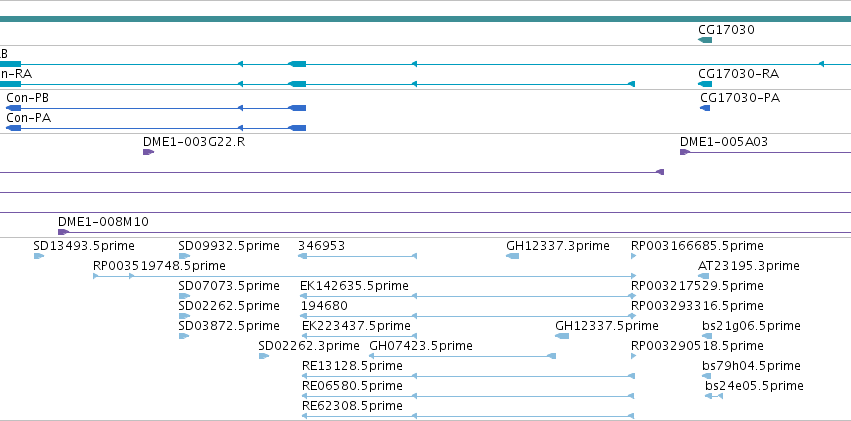Select the RP003166685.5prime arrow glyph
The height and width of the screenshot is (421, 851).
633,256
